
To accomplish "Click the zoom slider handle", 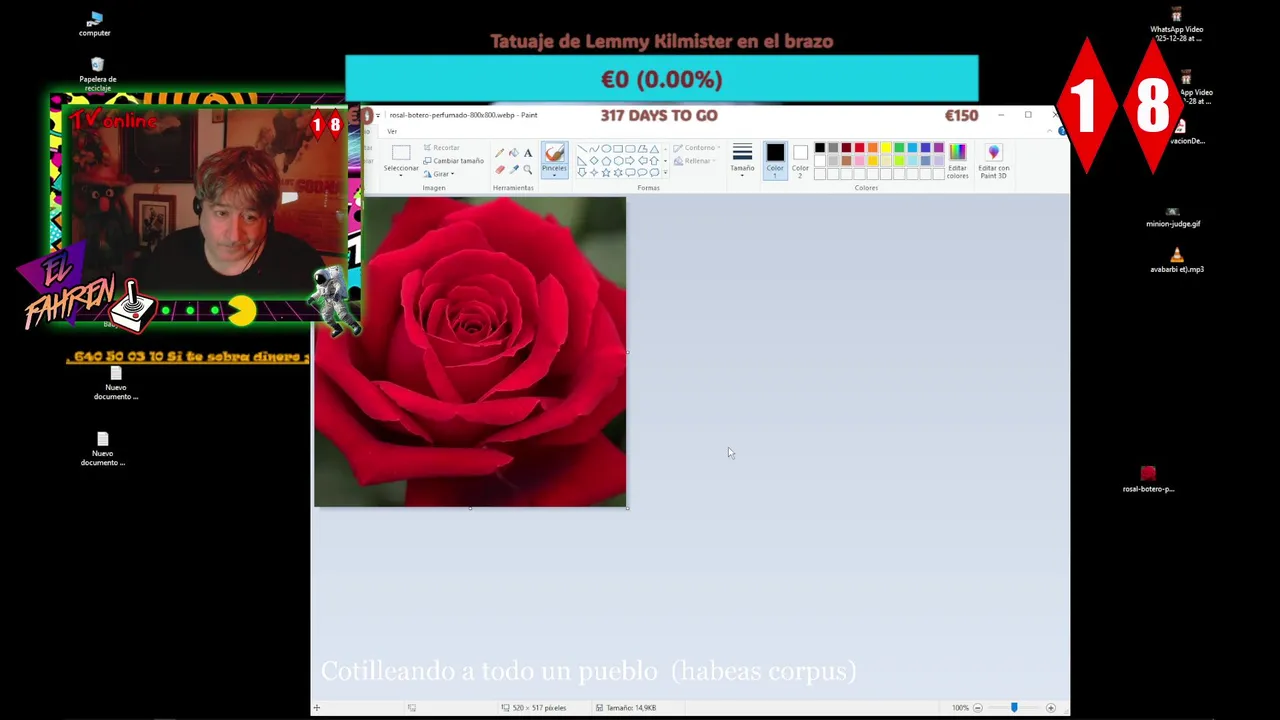I will [1014, 708].
